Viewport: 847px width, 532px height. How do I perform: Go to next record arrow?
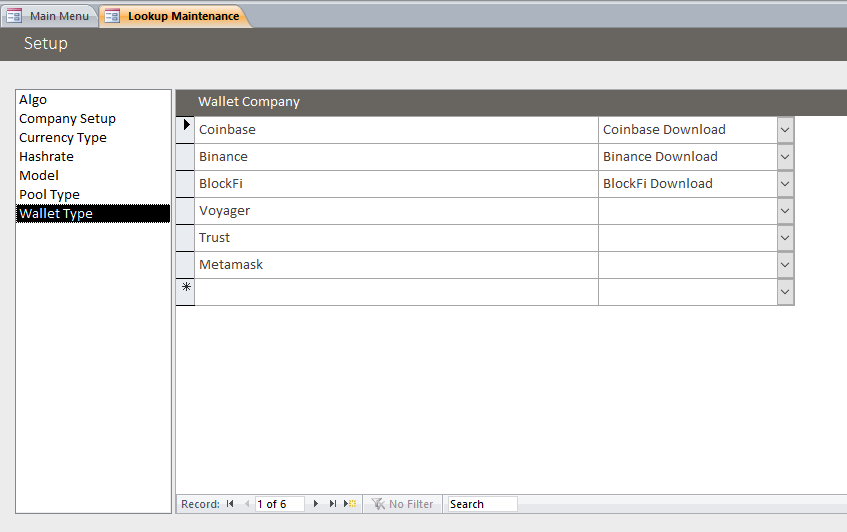pos(316,504)
